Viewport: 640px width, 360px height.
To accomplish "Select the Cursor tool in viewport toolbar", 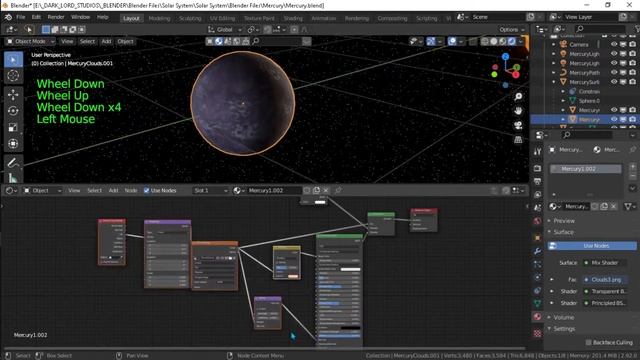I will click(13, 76).
